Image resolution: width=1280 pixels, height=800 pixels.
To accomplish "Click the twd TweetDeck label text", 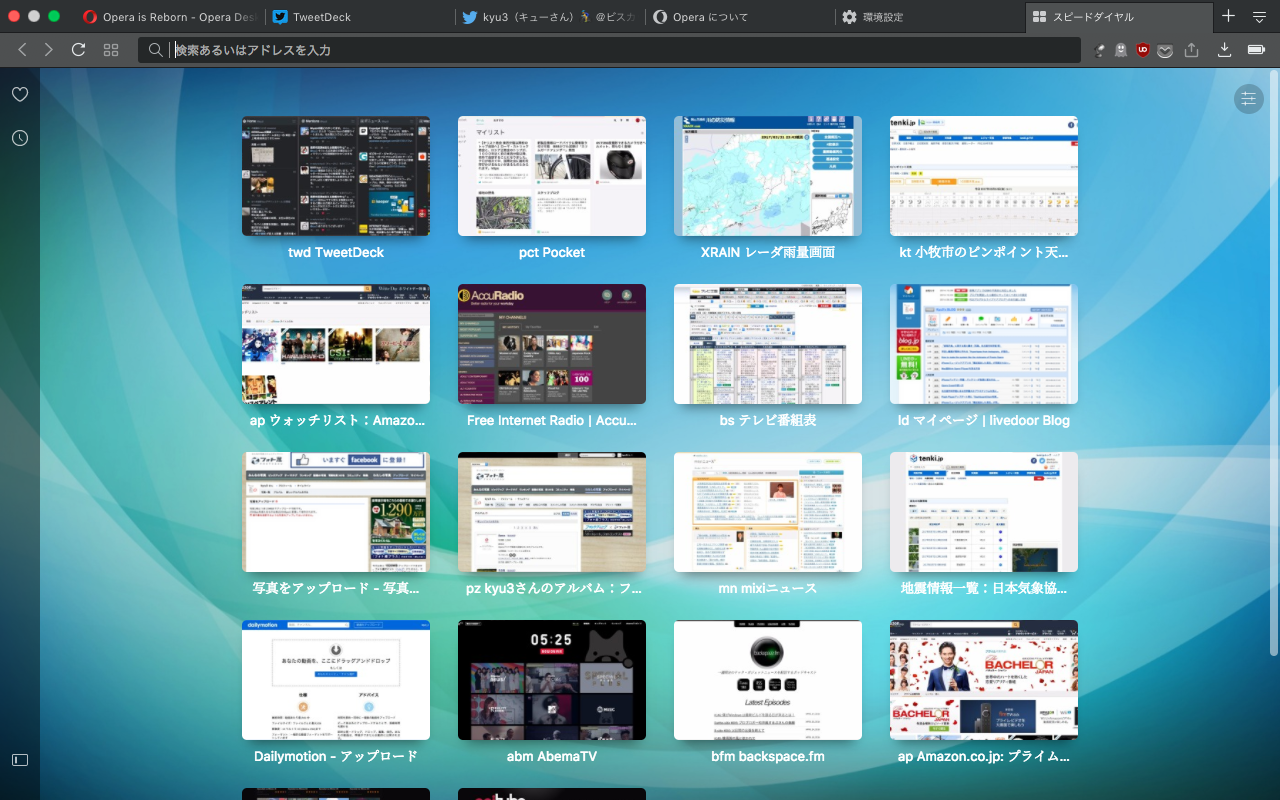I will [x=336, y=253].
